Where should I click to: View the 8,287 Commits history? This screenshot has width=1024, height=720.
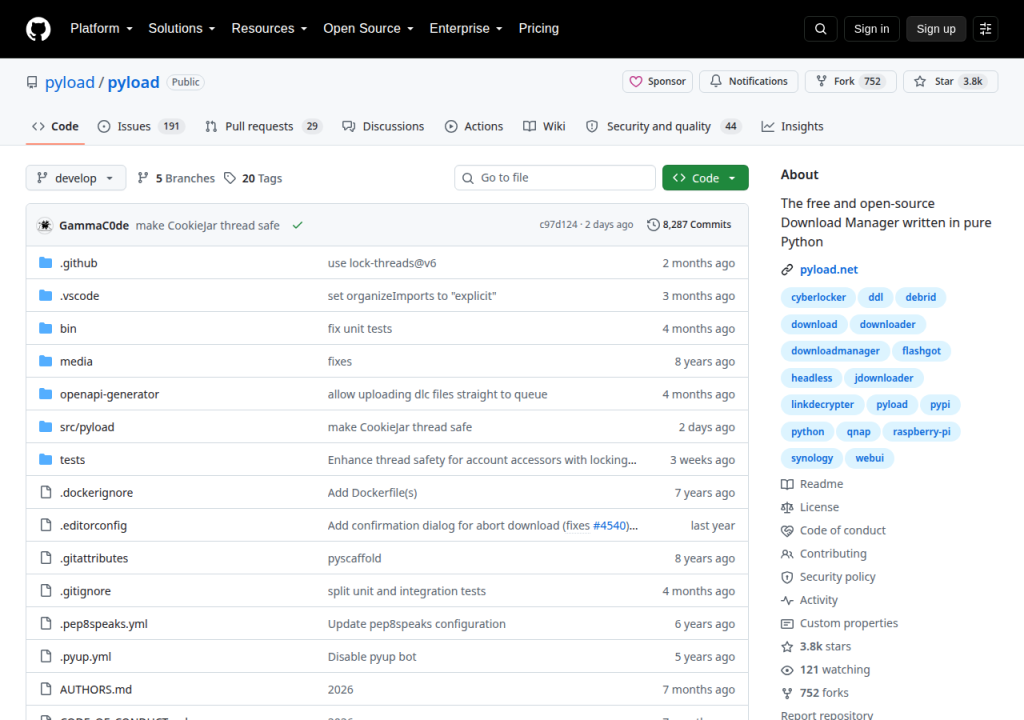(x=689, y=225)
